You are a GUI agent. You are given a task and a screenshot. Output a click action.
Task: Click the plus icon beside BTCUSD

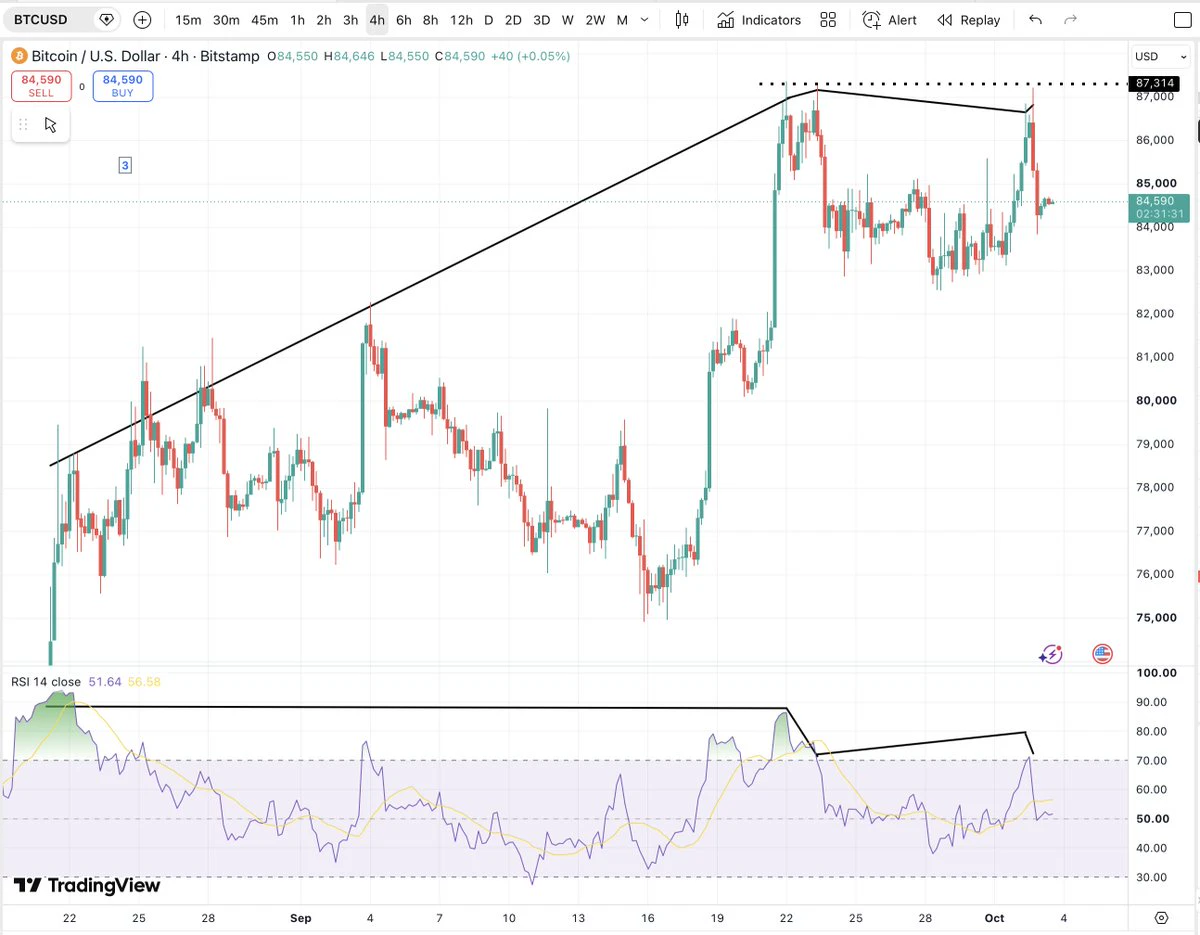tap(142, 20)
